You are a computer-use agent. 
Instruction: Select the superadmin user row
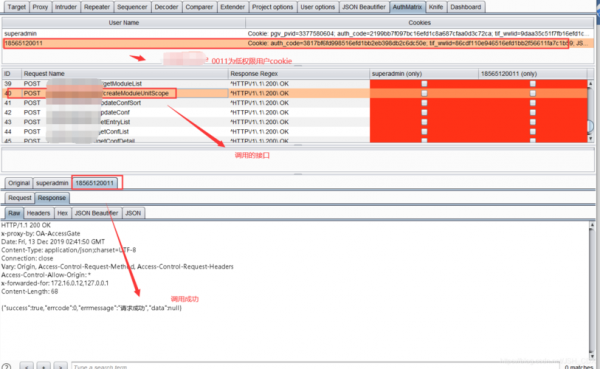click(x=298, y=34)
